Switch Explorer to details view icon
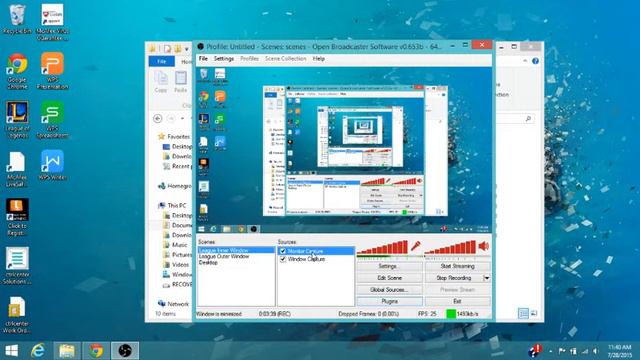 pyautogui.click(x=523, y=313)
